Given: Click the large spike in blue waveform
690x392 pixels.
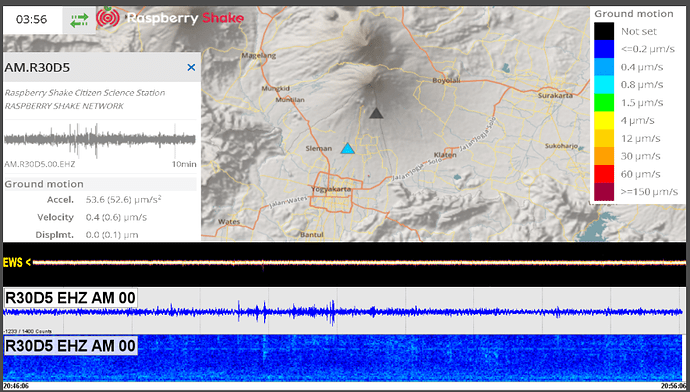Looking at the screenshot, I should (x=333, y=312).
